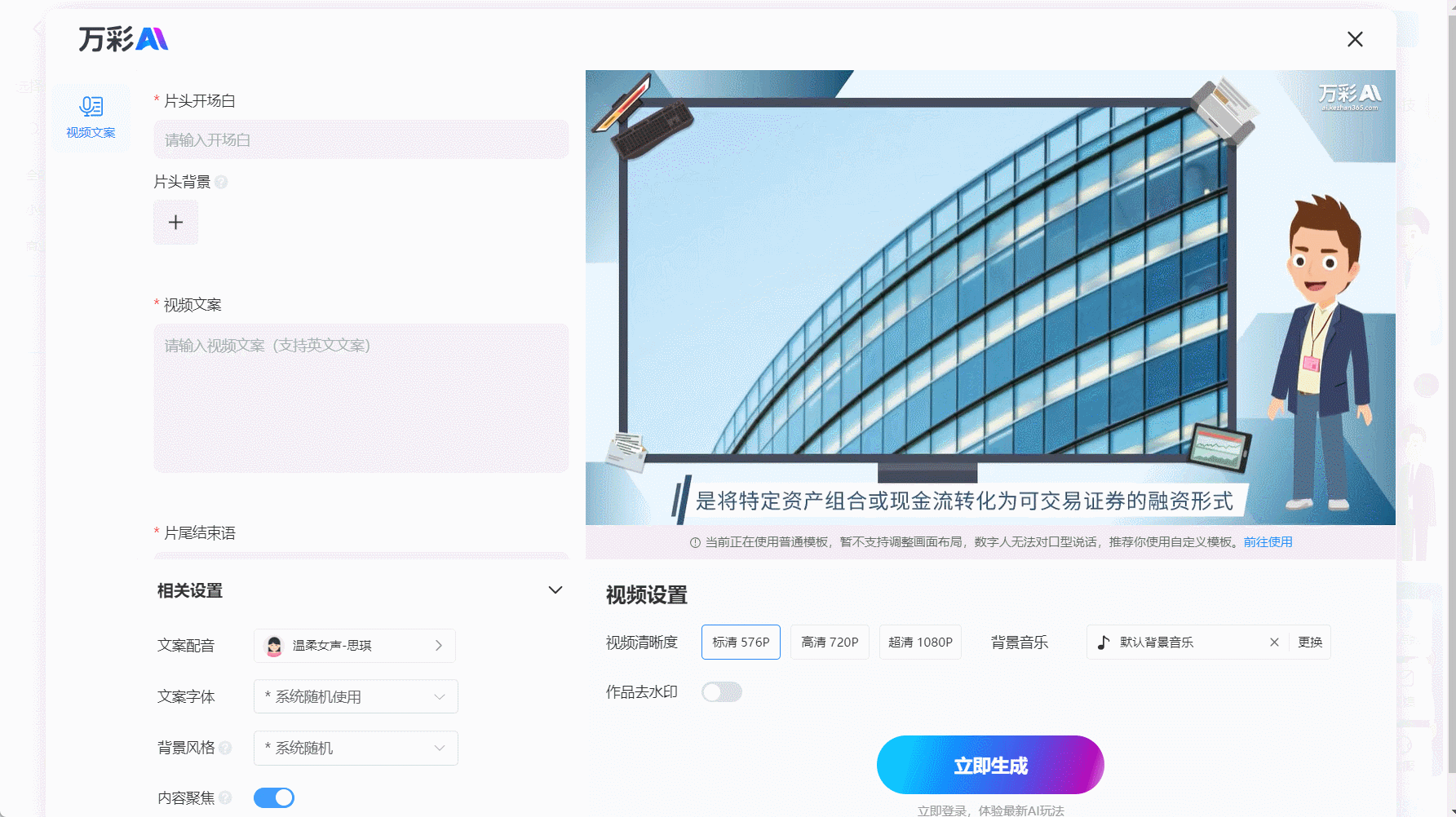1456x817 pixels.
Task: Close the dialog with the X icon
Action: [x=1355, y=39]
